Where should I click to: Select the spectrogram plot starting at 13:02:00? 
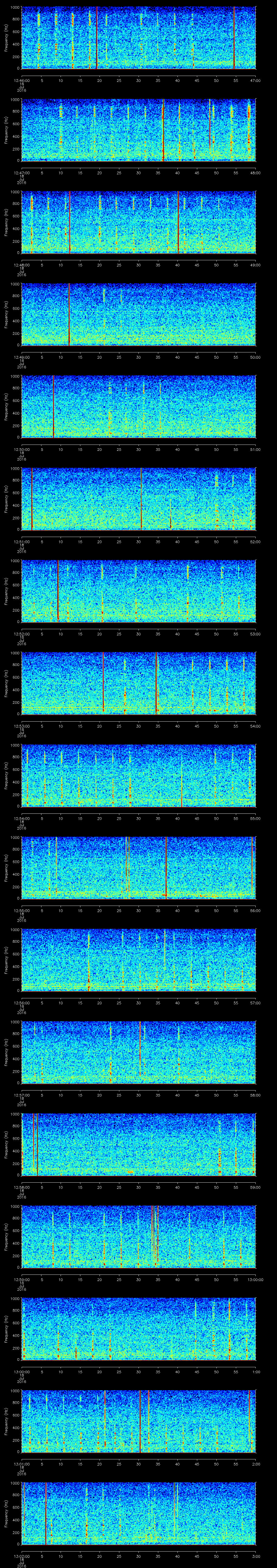point(138,1514)
